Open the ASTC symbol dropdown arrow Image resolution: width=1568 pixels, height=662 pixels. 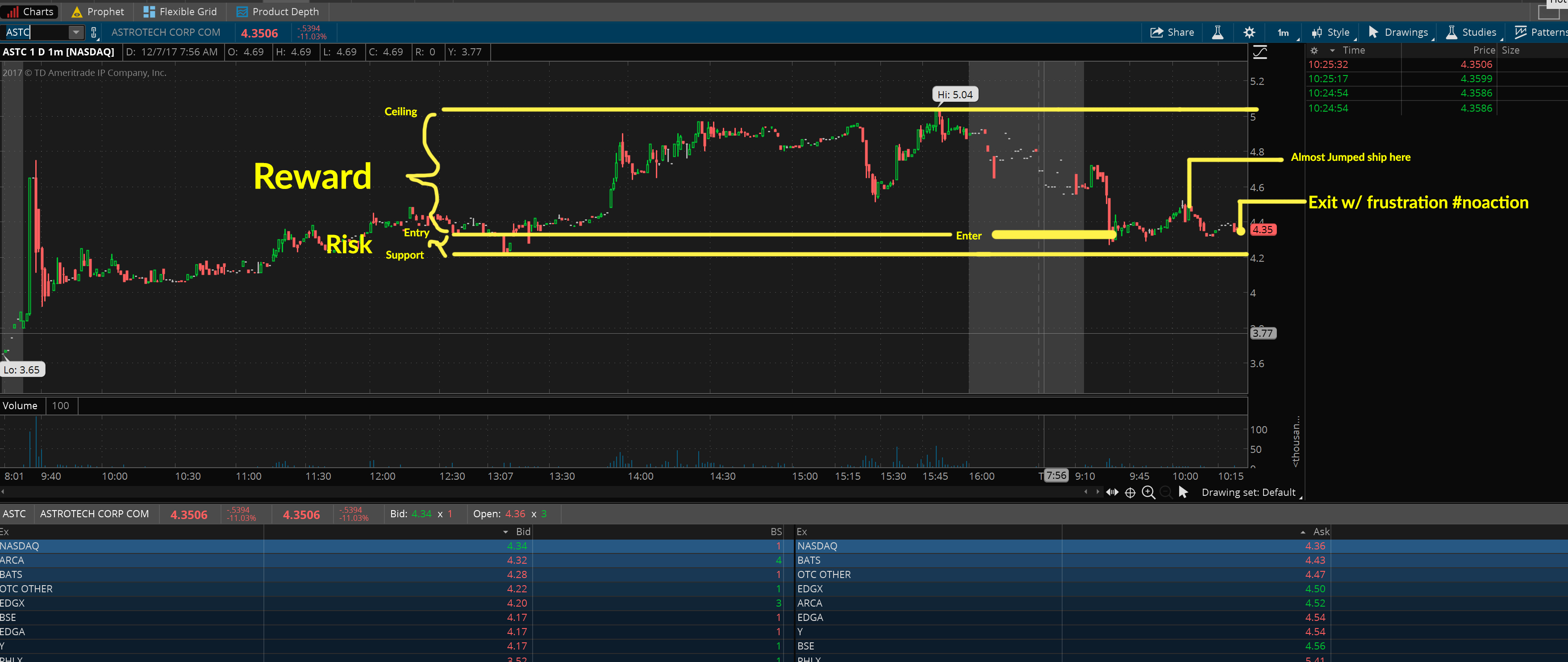(75, 33)
